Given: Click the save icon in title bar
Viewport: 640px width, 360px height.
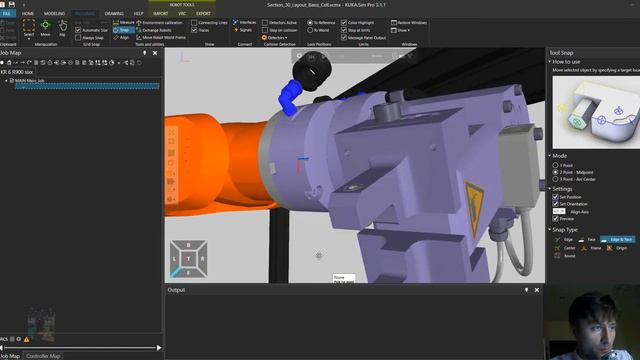Looking at the screenshot, I should coord(11,4).
